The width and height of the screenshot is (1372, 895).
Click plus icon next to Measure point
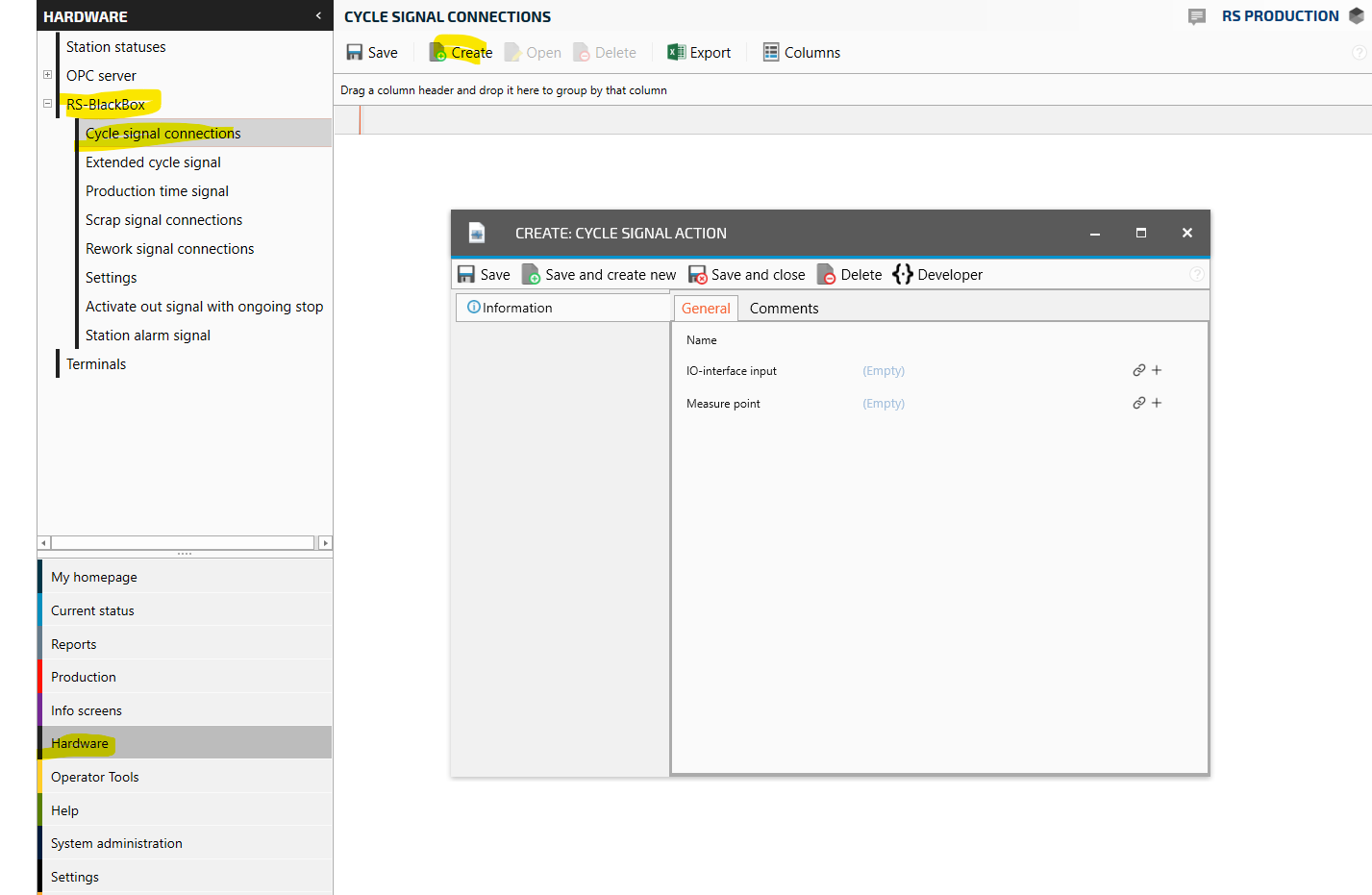click(1157, 403)
